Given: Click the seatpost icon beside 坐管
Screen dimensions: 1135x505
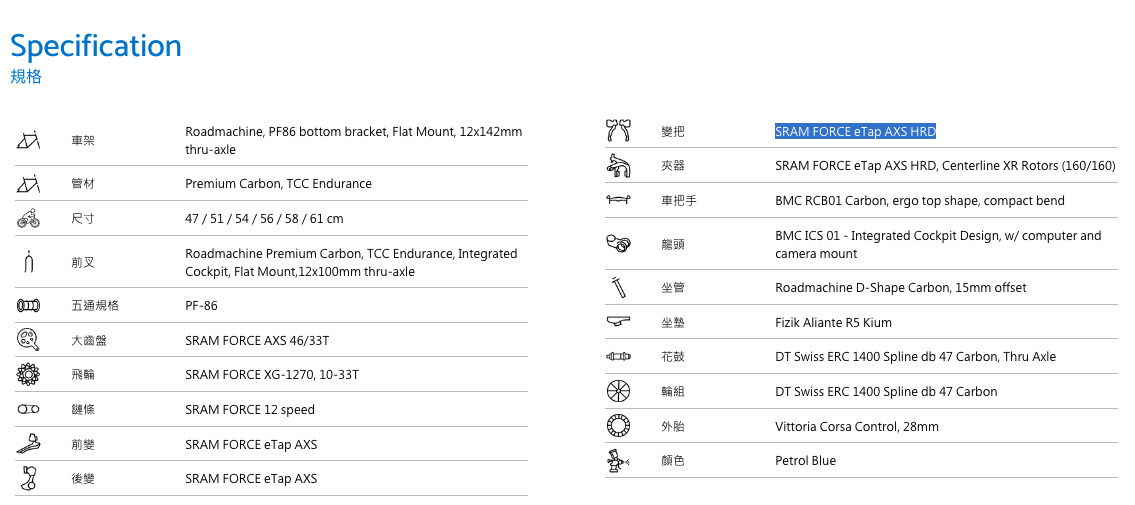Looking at the screenshot, I should 618,287.
